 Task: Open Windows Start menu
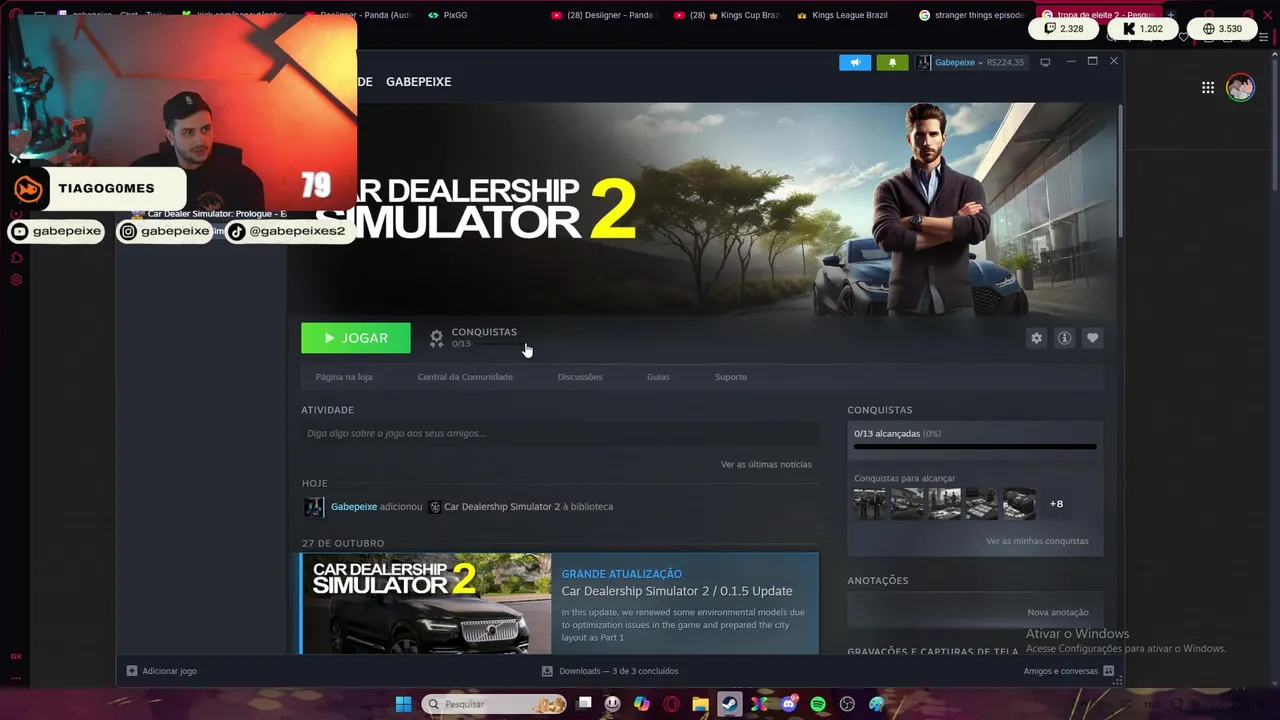point(403,704)
